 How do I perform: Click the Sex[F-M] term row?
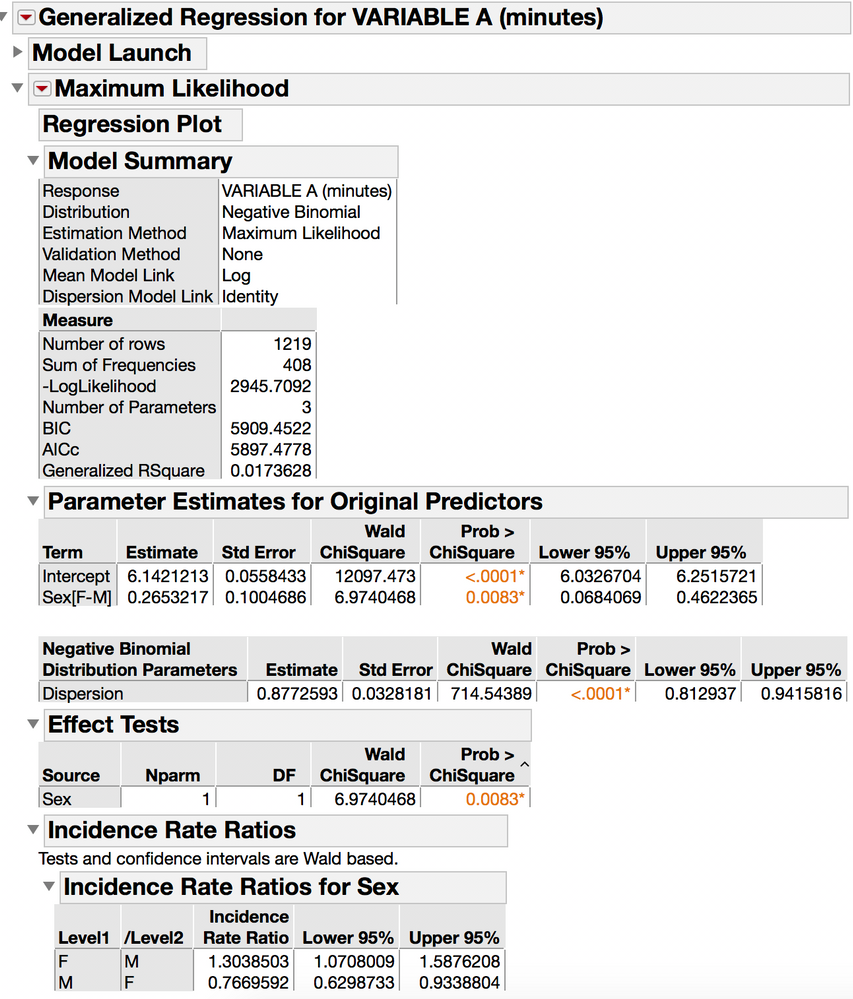coord(77,598)
